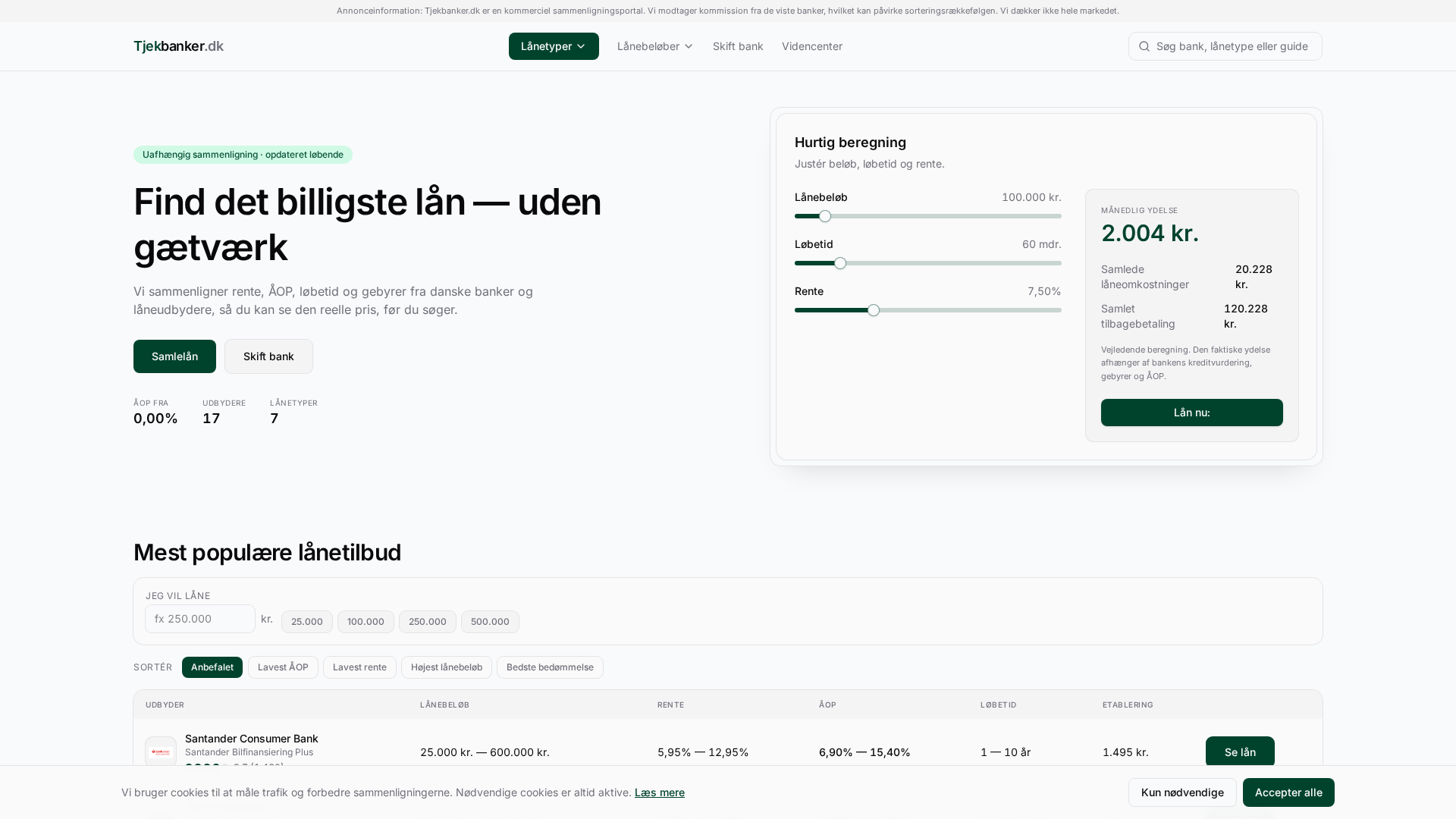Click the Tjekbanker.dk logo

(178, 46)
